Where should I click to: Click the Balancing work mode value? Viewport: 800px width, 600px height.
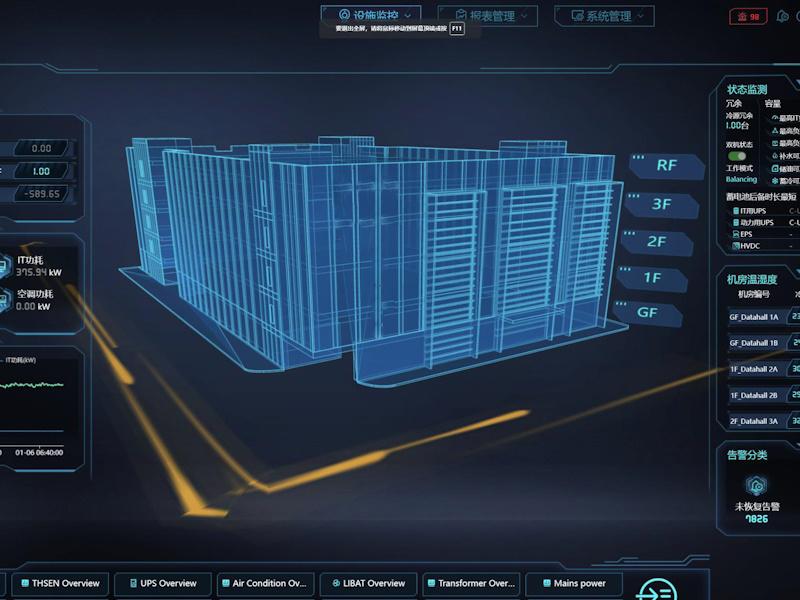(741, 179)
